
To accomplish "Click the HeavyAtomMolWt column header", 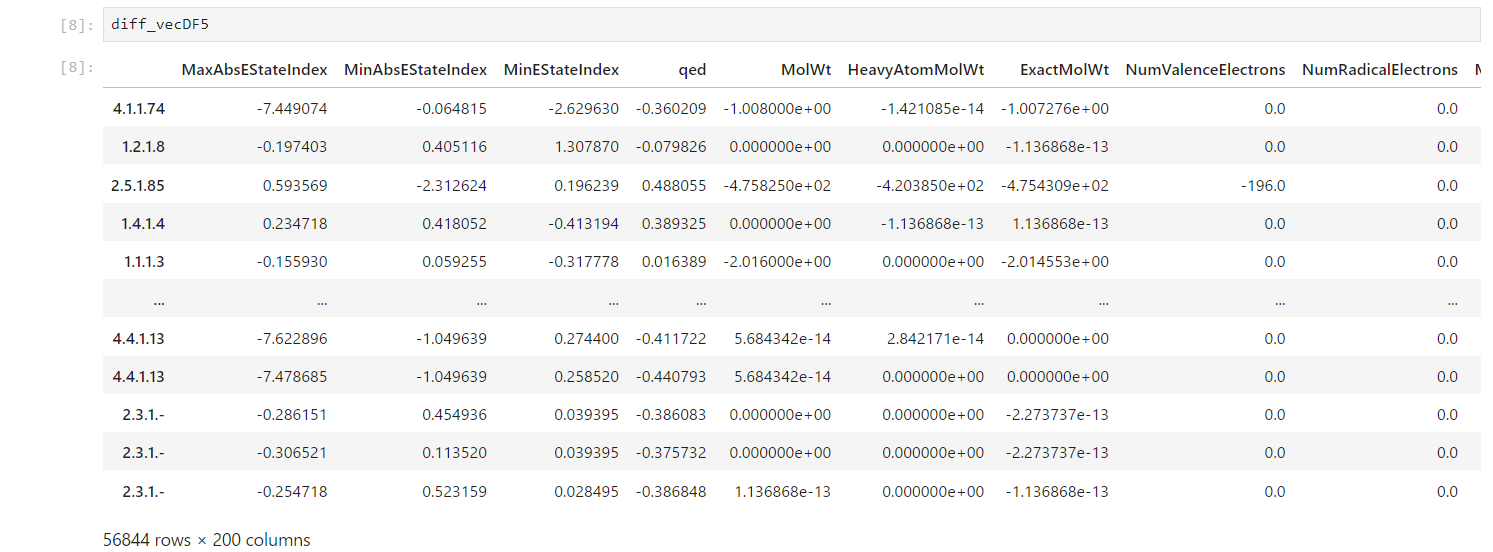I will click(x=915, y=70).
